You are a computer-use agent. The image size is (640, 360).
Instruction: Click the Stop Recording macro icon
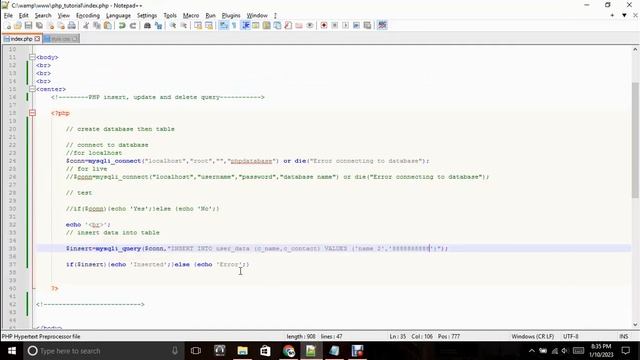[x=335, y=26]
